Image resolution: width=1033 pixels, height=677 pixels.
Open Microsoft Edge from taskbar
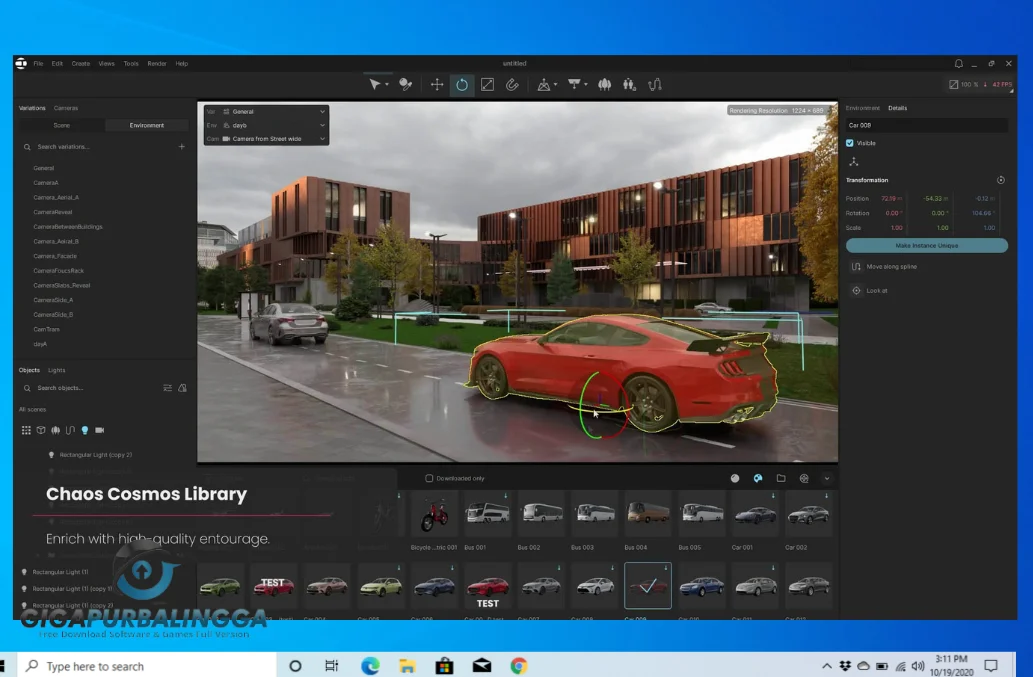[x=370, y=666]
